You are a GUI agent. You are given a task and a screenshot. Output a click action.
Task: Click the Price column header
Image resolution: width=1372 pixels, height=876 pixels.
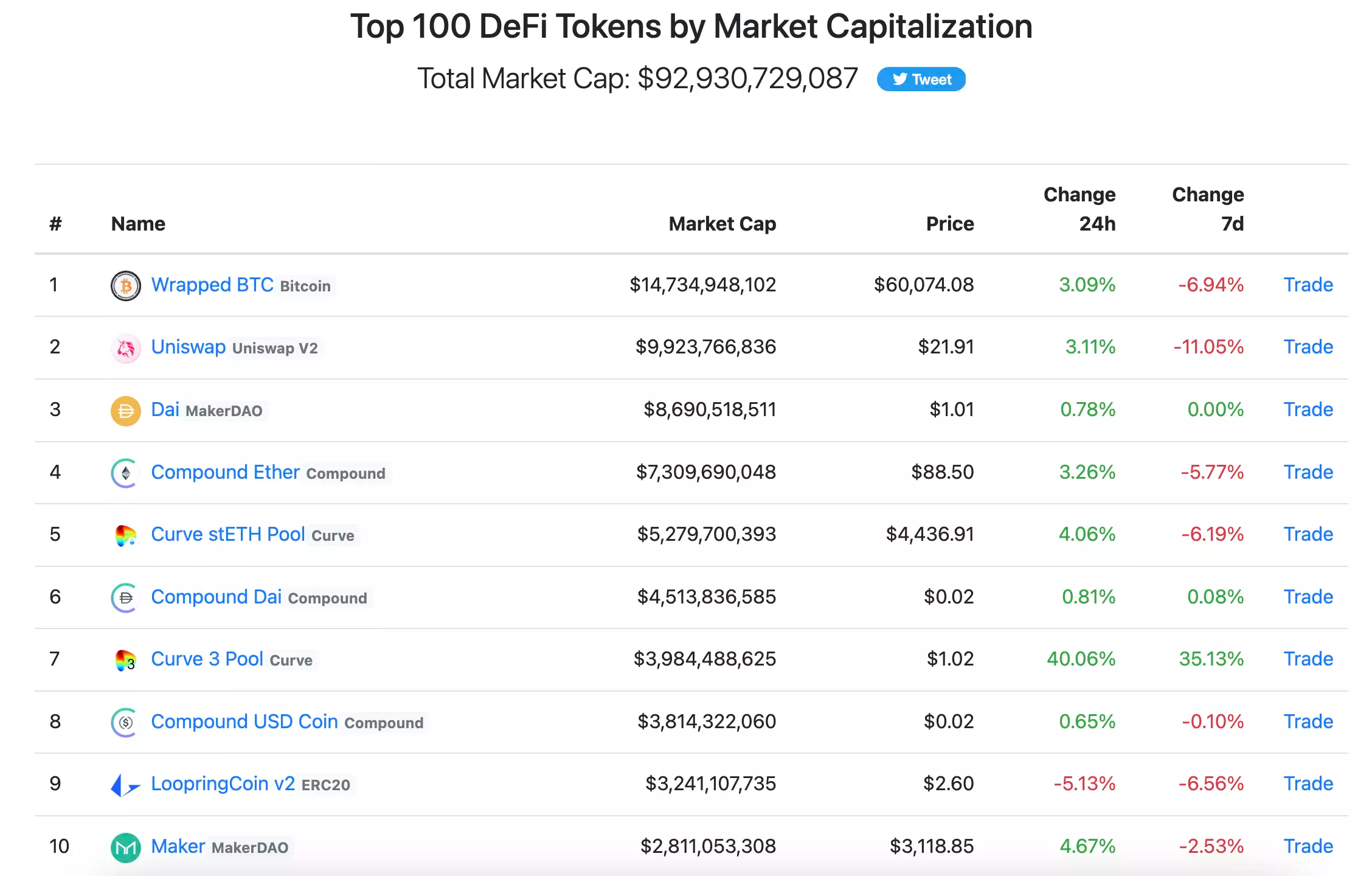click(949, 224)
